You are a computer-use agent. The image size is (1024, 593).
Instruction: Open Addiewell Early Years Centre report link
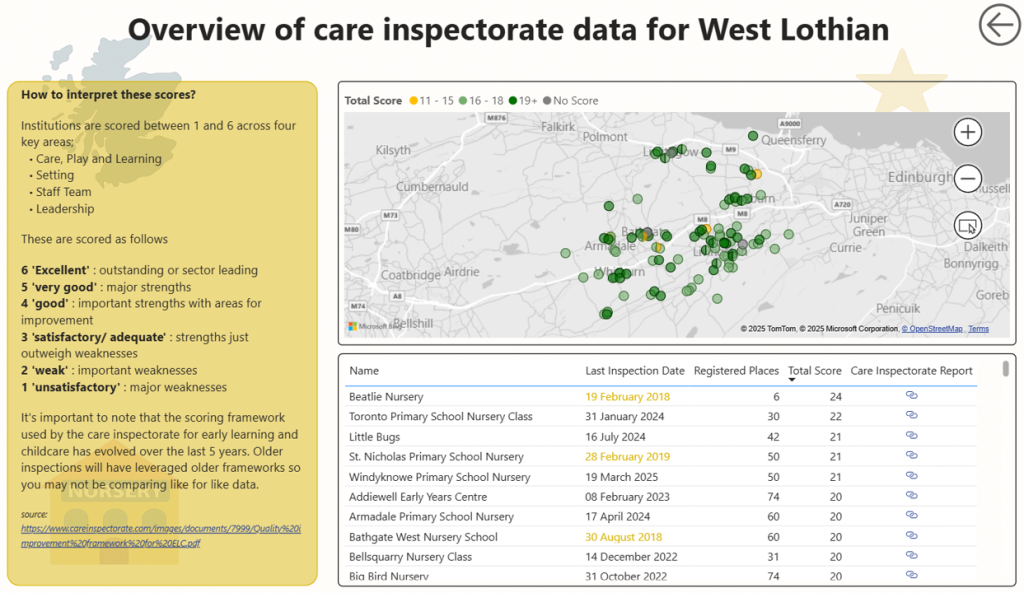[912, 495]
